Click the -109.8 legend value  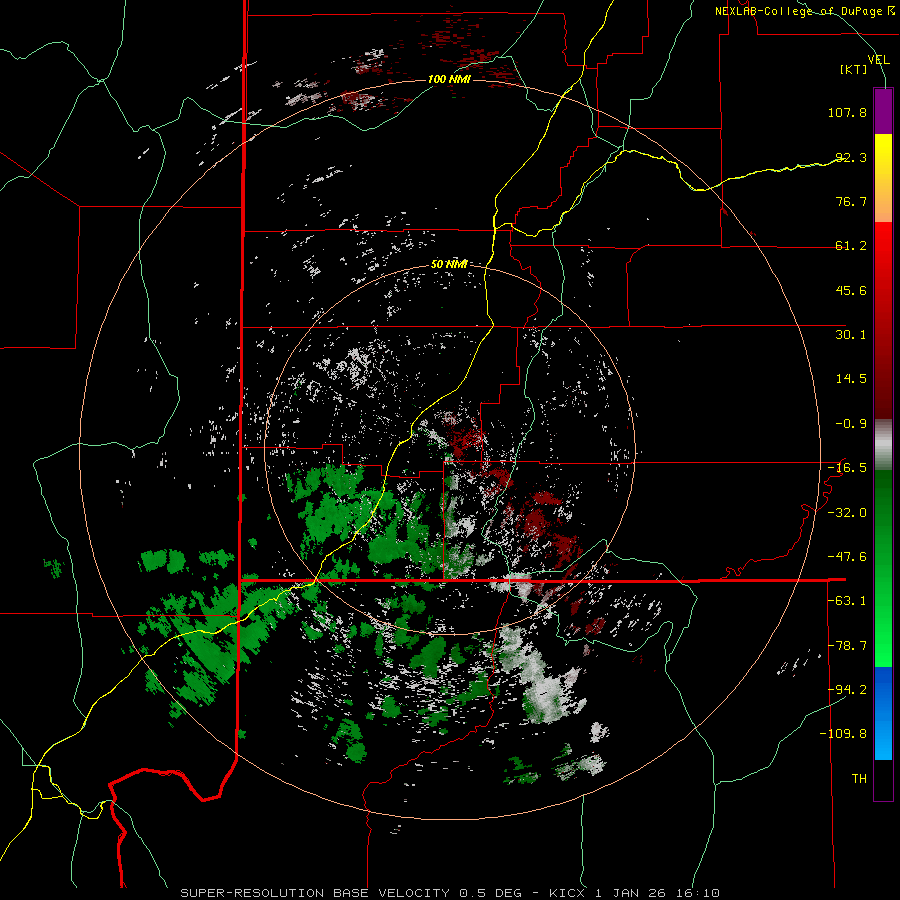(844, 734)
